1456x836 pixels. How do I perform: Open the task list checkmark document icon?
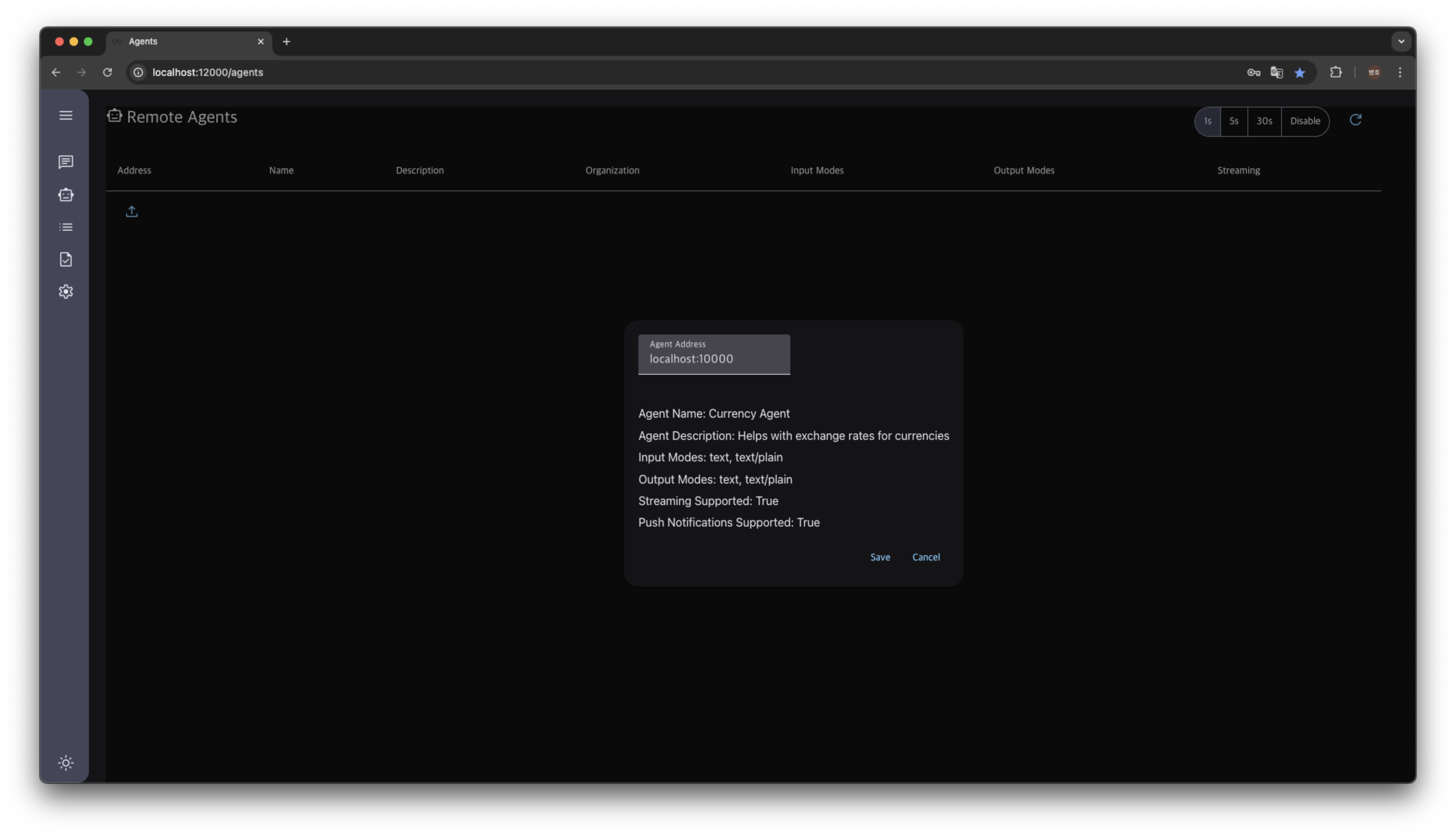tap(66, 260)
